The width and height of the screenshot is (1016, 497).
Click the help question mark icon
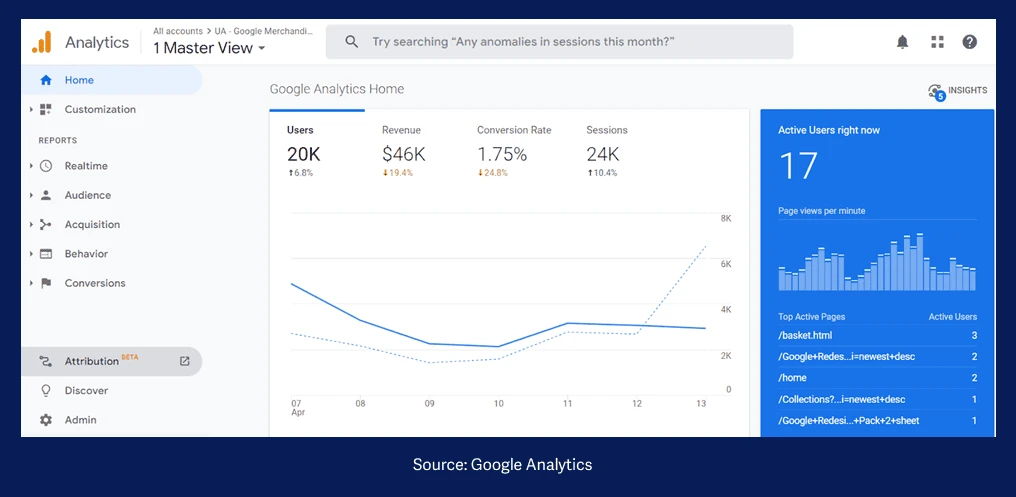pos(969,42)
